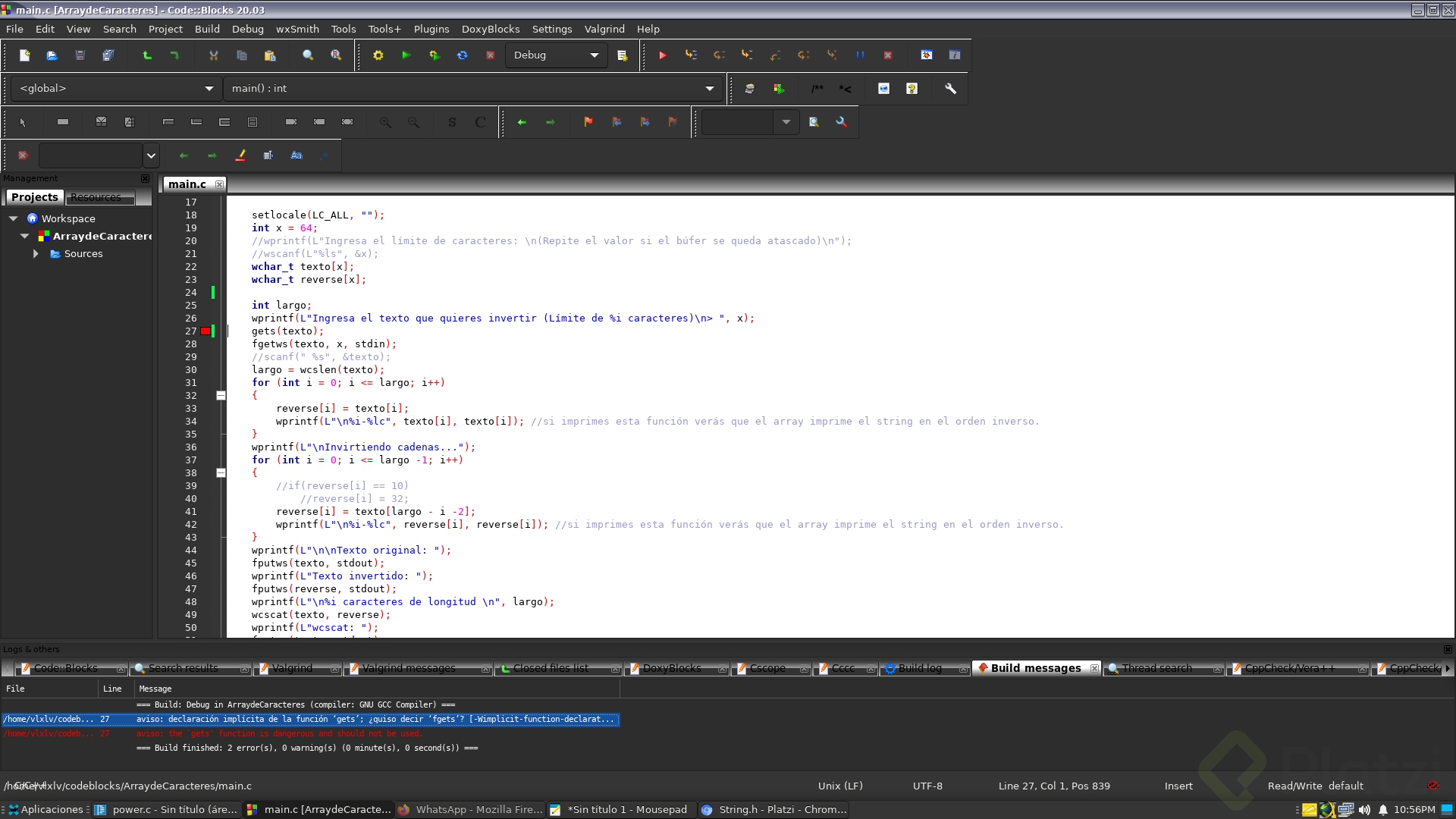
Task: Click the DoxyBlocks block comment icon
Action: [x=817, y=89]
